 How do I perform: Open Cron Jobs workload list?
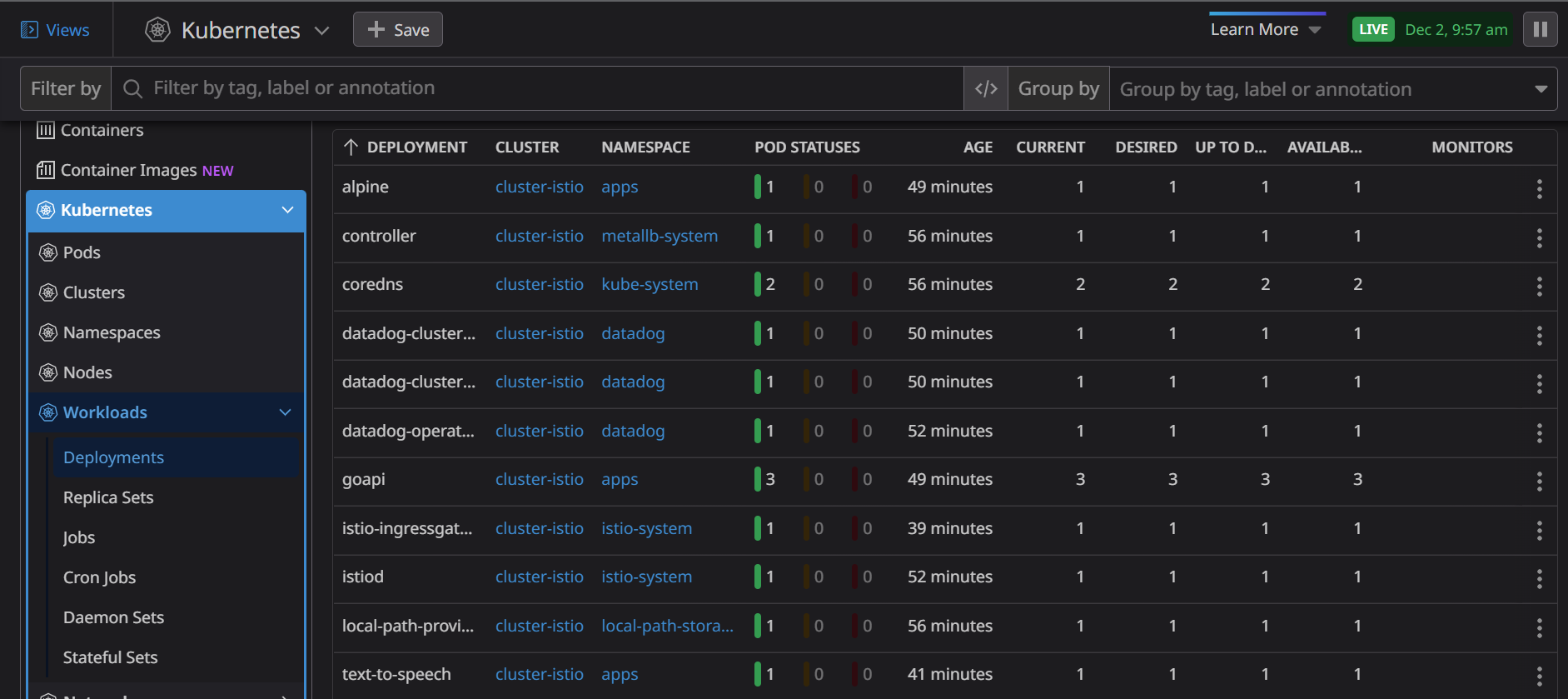click(x=99, y=577)
